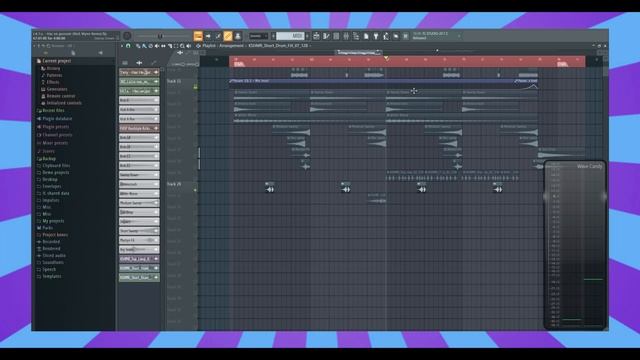Click the long purple automation clip on Track 15
Image resolution: width=640 pixels, height=360 pixels.
pyautogui.click(x=371, y=81)
